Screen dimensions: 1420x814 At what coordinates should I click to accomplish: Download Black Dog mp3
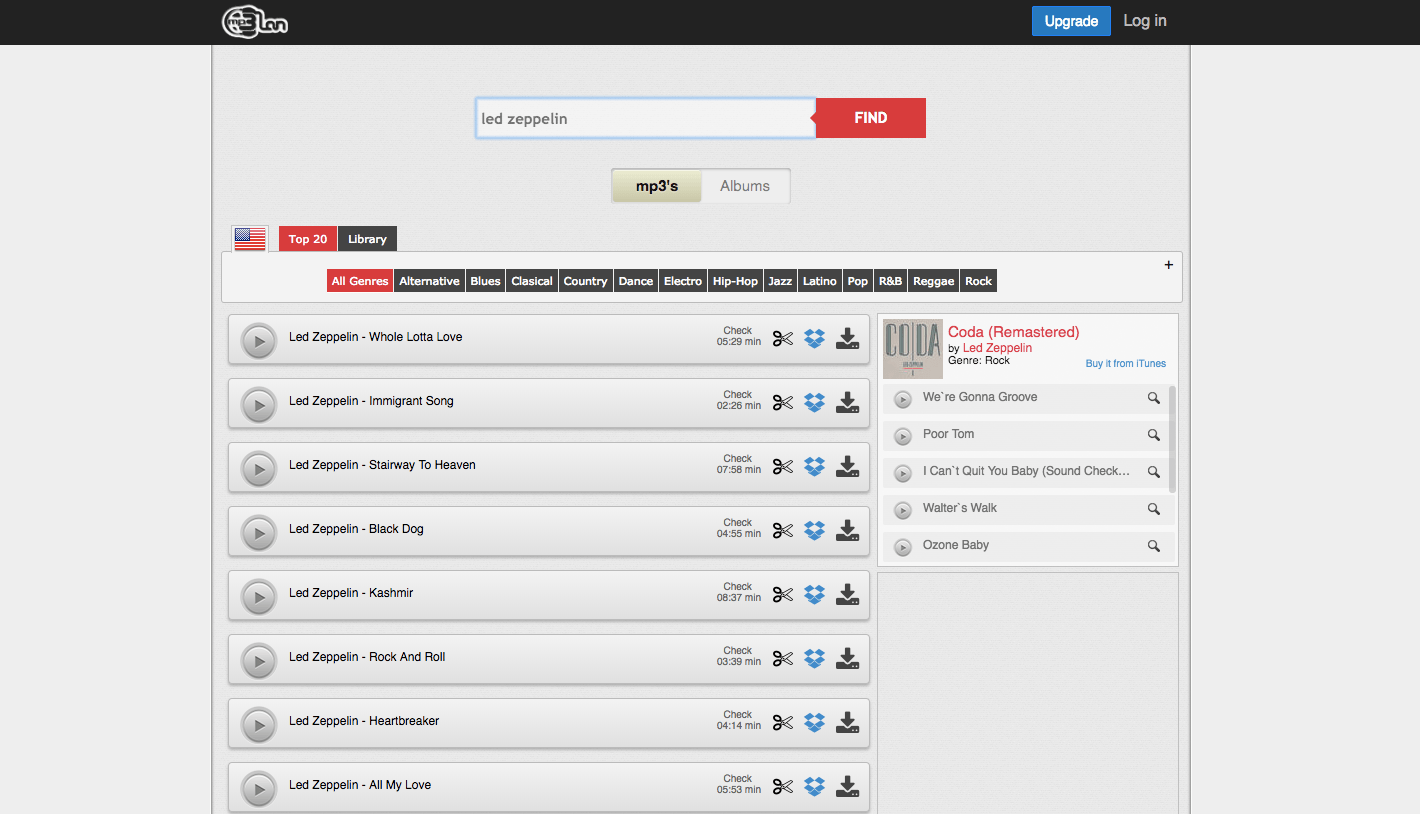848,531
